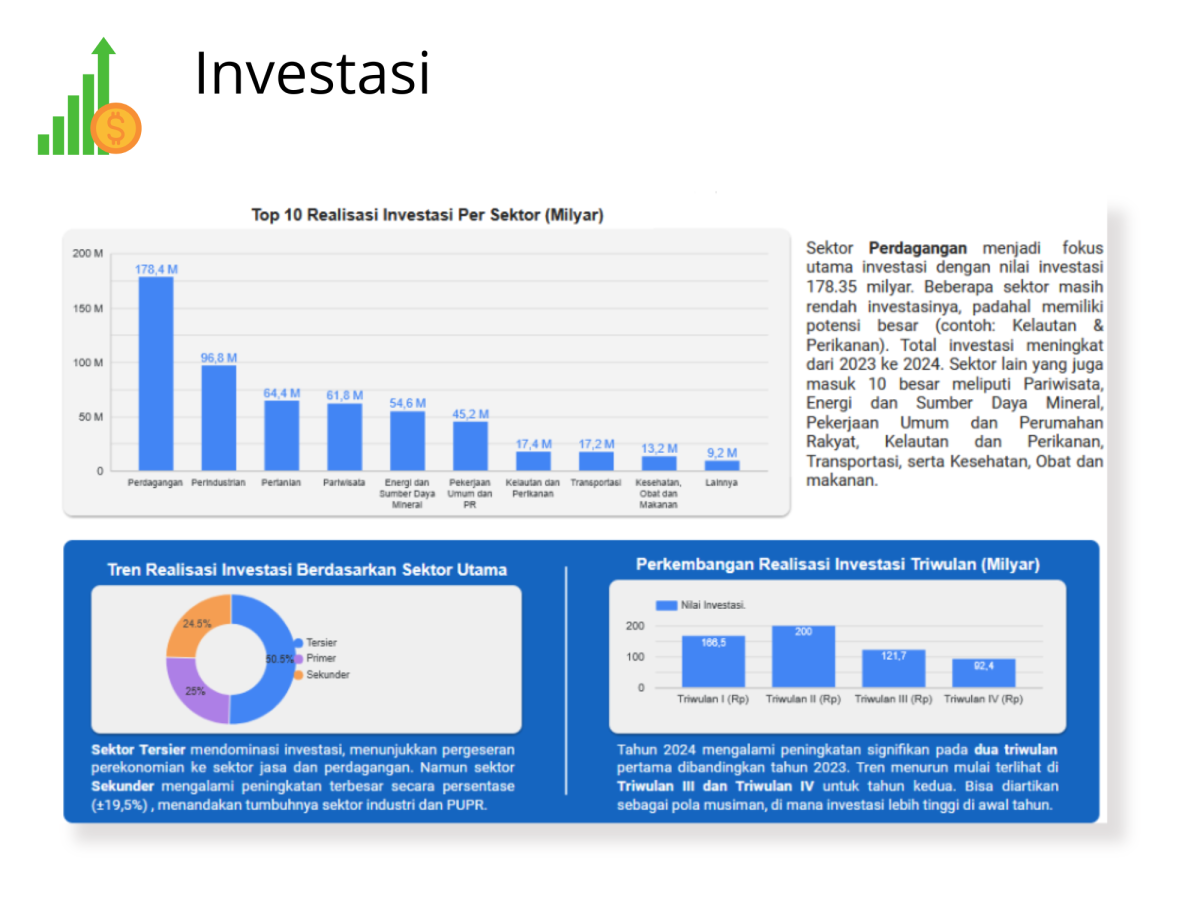Click the "Top 10 Realisasi Investasi Per Sektor" chart title

coord(427,215)
